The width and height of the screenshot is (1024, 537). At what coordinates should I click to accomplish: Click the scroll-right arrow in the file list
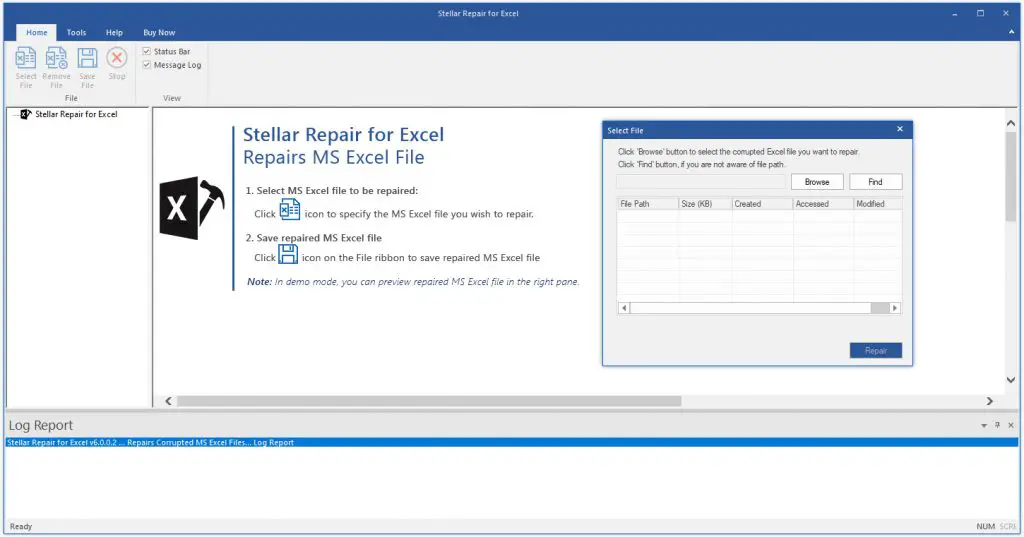pyautogui.click(x=894, y=308)
